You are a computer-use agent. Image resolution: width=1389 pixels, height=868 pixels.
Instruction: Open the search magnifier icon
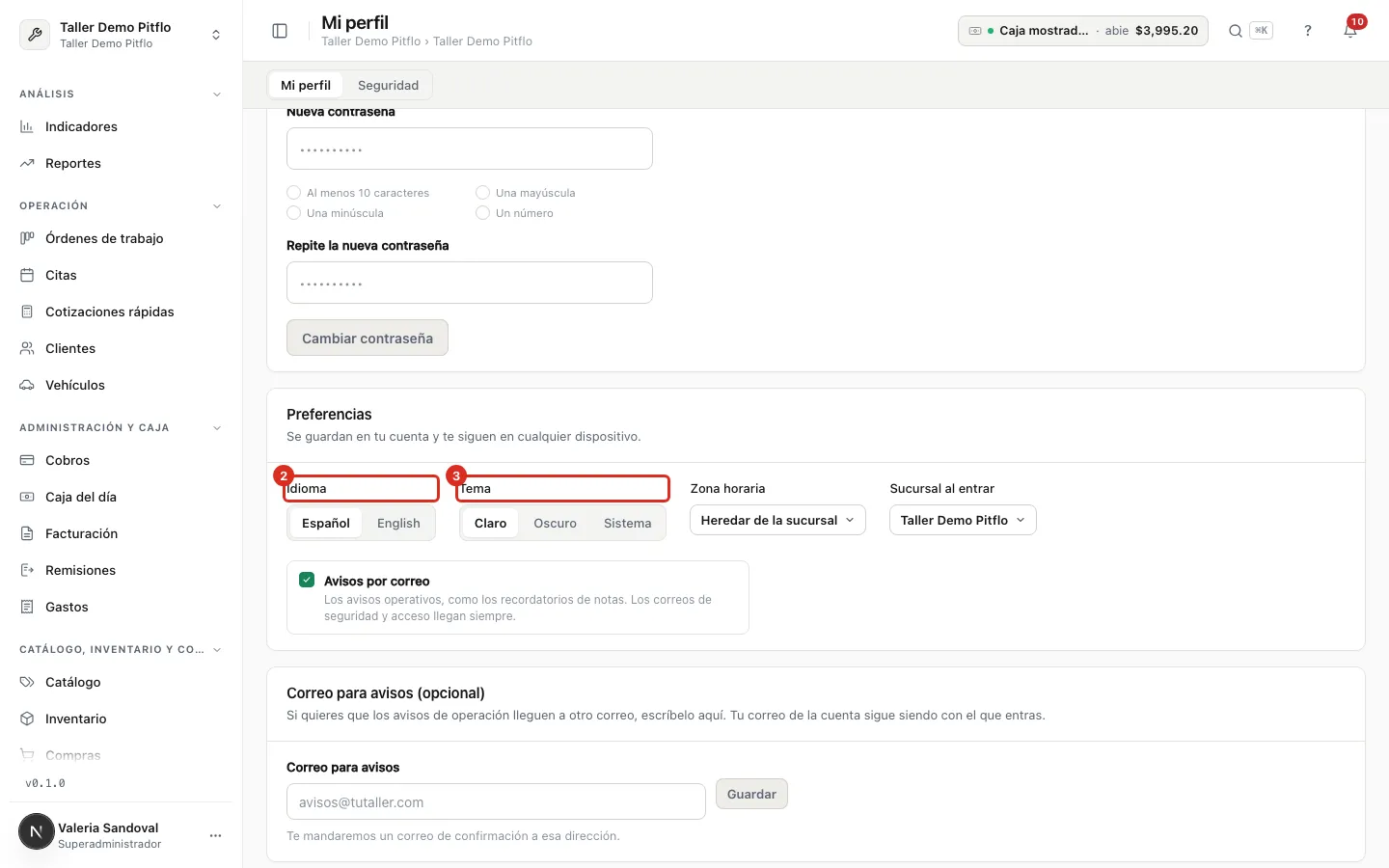tap(1235, 31)
